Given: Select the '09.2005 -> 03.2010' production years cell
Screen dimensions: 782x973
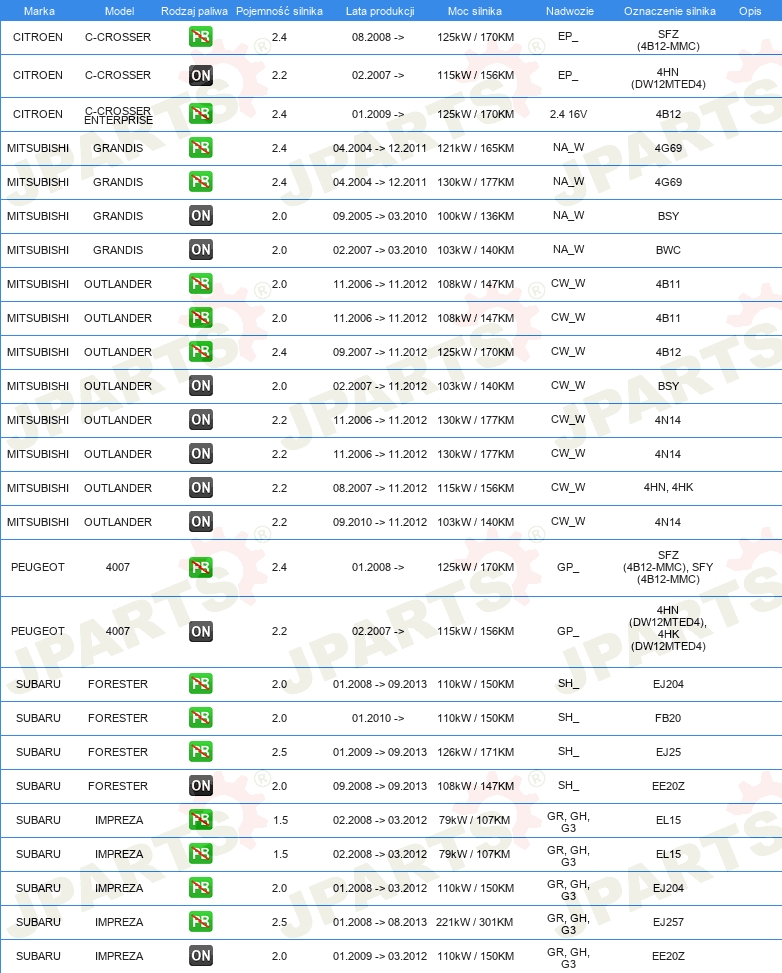Looking at the screenshot, I should click(380, 216).
